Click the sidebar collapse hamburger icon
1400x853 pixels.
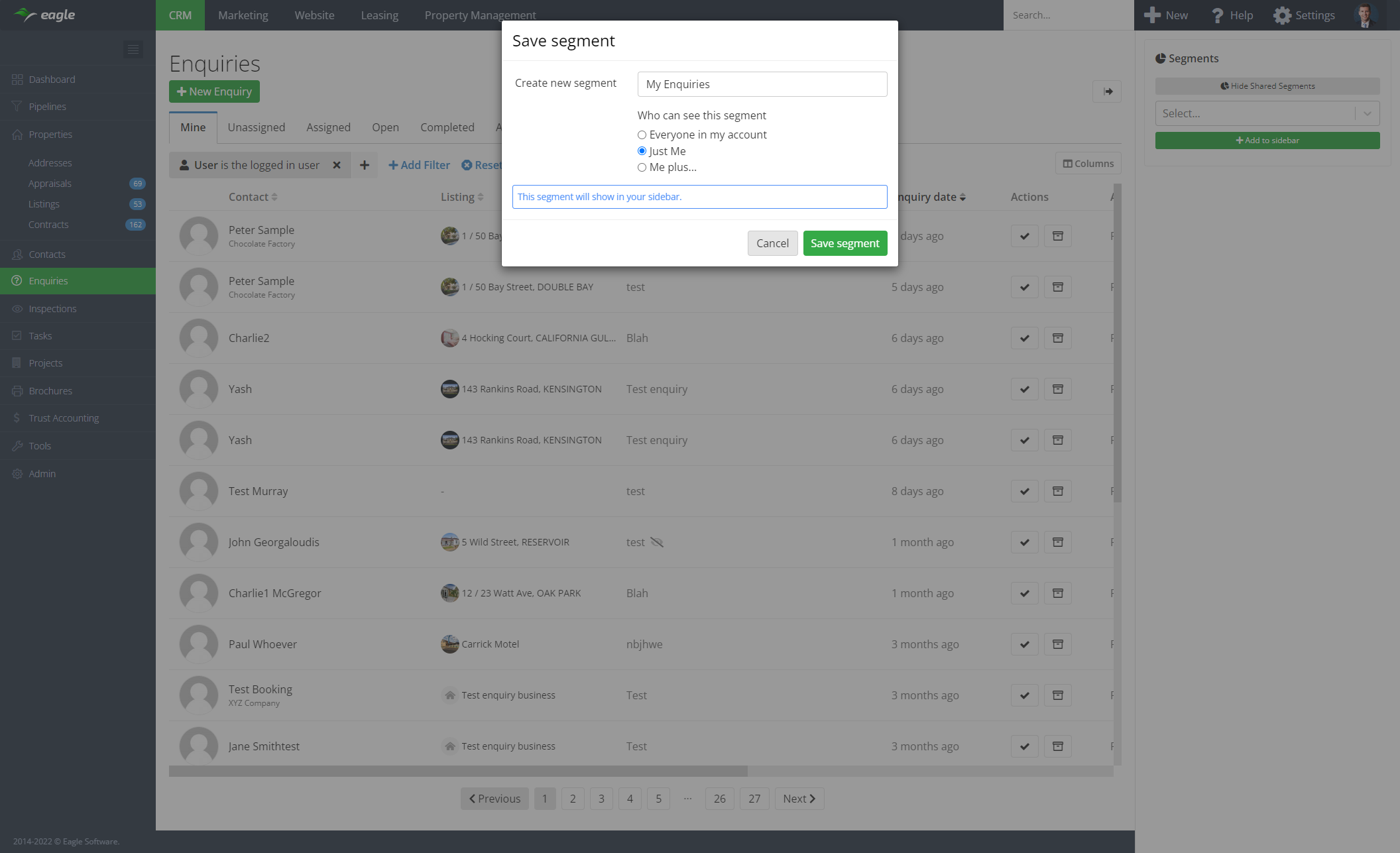(x=133, y=50)
